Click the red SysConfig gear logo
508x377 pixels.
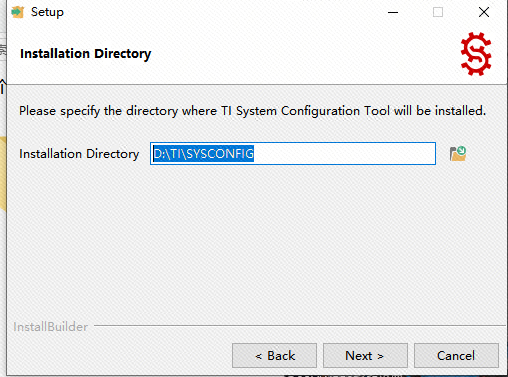point(476,54)
